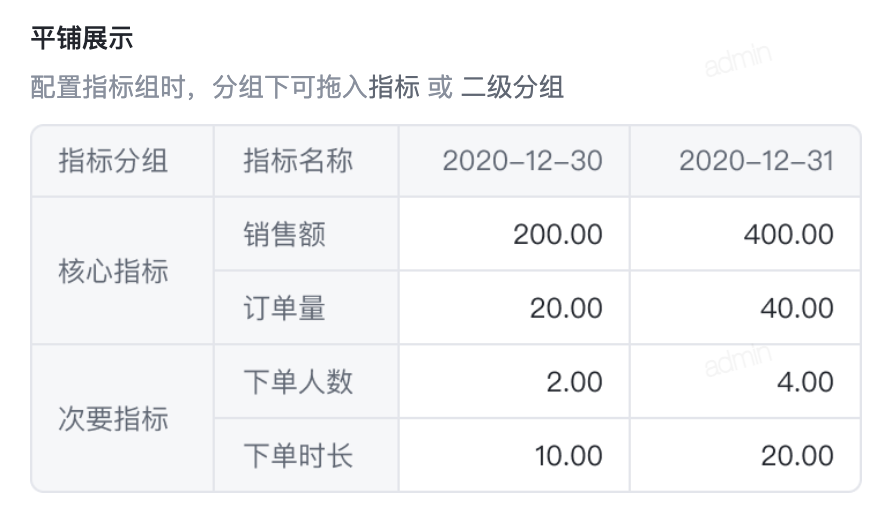
Task: Select the 下单人数 metric row label
Action: [x=306, y=381]
